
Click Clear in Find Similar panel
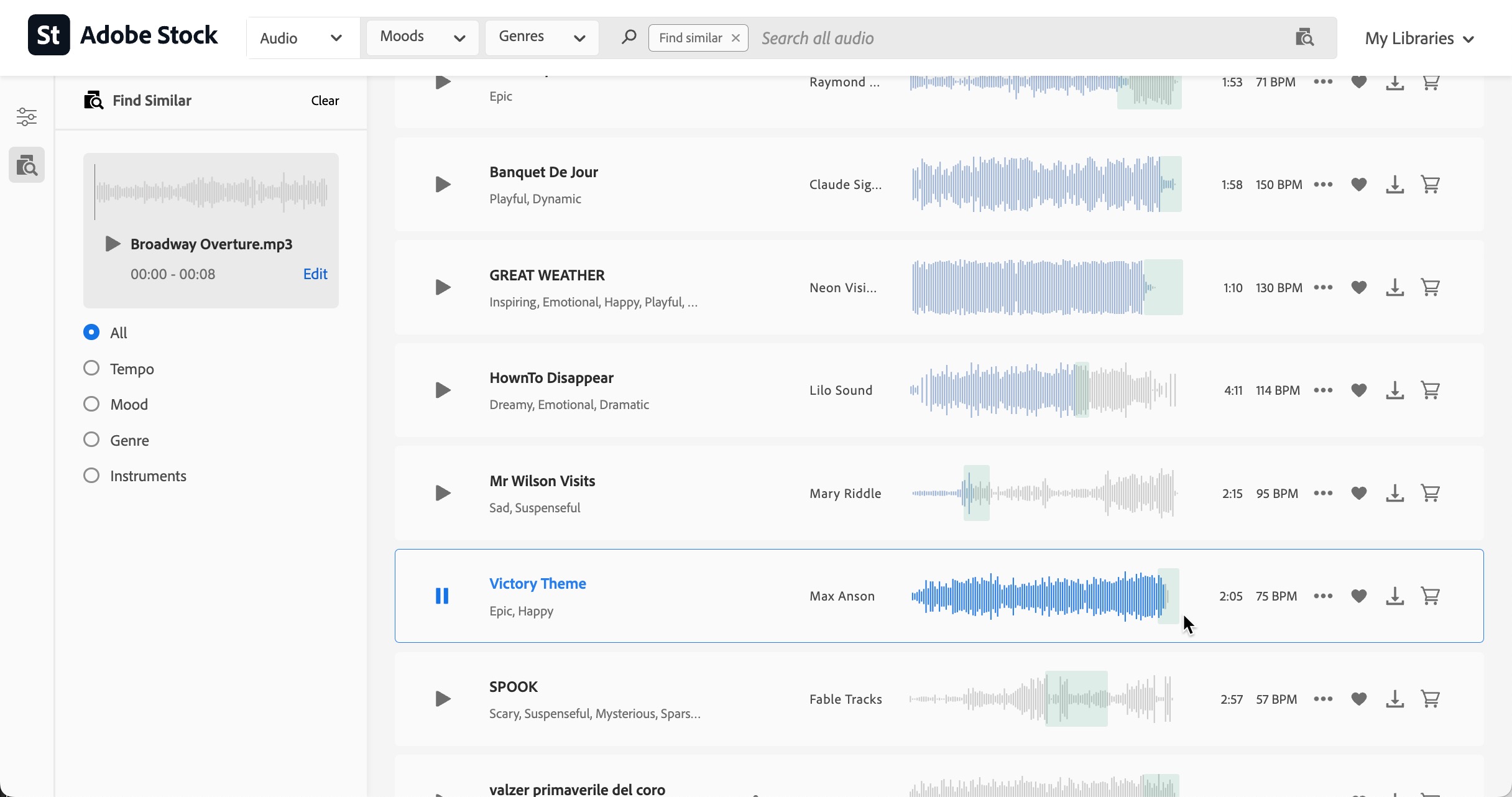click(x=325, y=101)
